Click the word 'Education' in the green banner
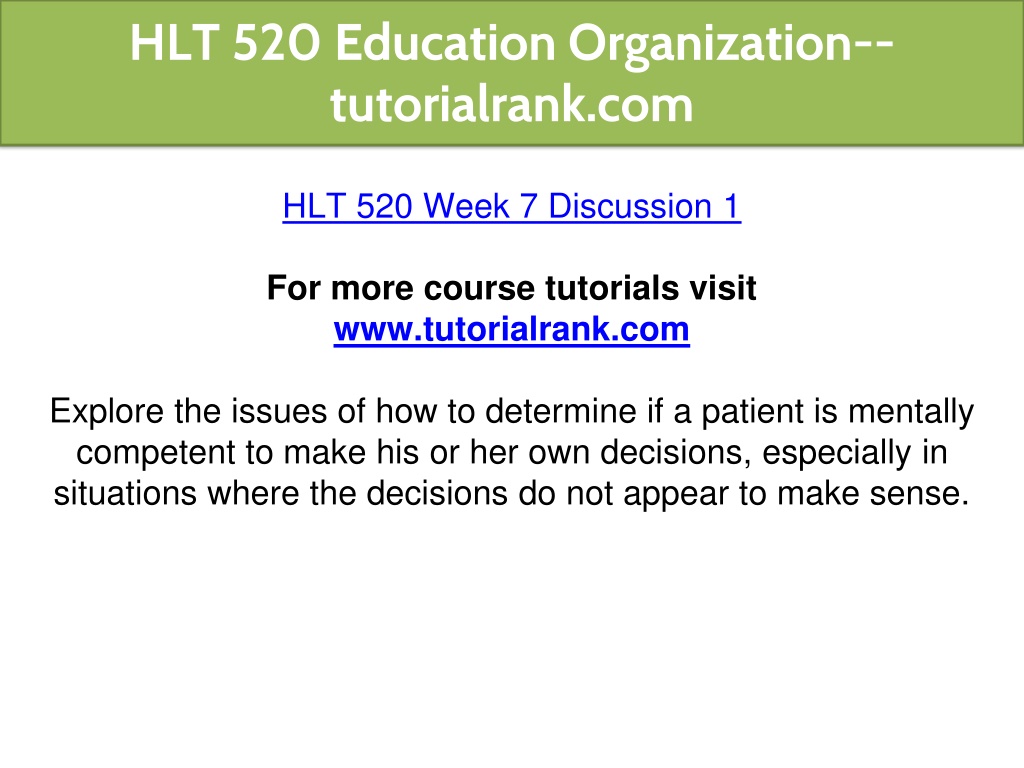This screenshot has width=1024, height=768. pyautogui.click(x=444, y=43)
